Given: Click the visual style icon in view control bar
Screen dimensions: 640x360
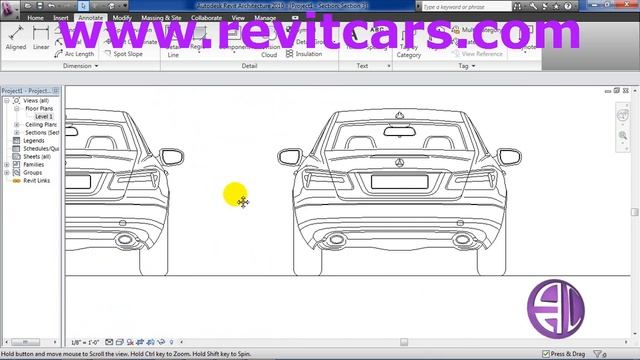Looking at the screenshot, I should tap(120, 342).
